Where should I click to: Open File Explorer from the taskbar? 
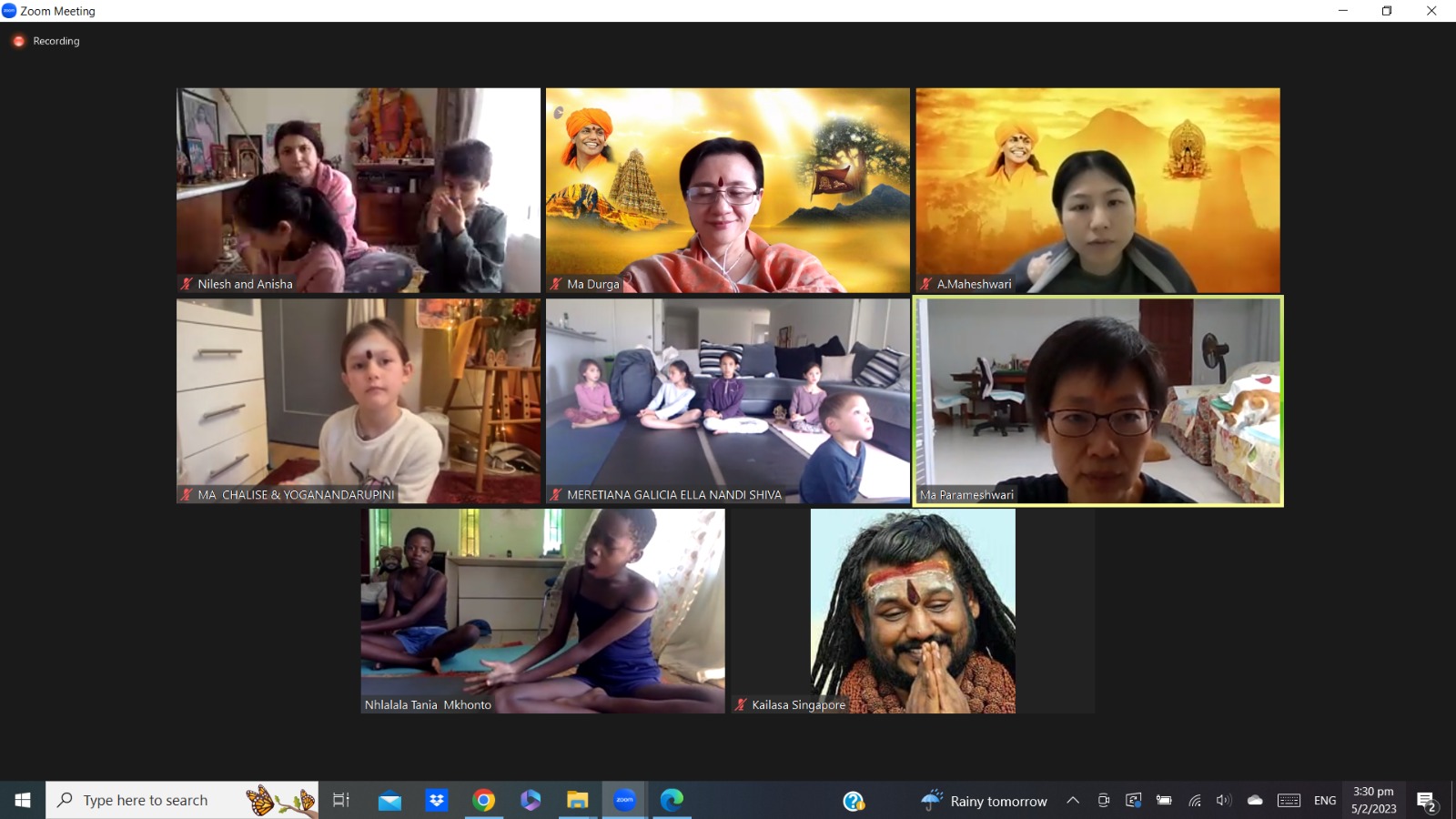point(578,800)
